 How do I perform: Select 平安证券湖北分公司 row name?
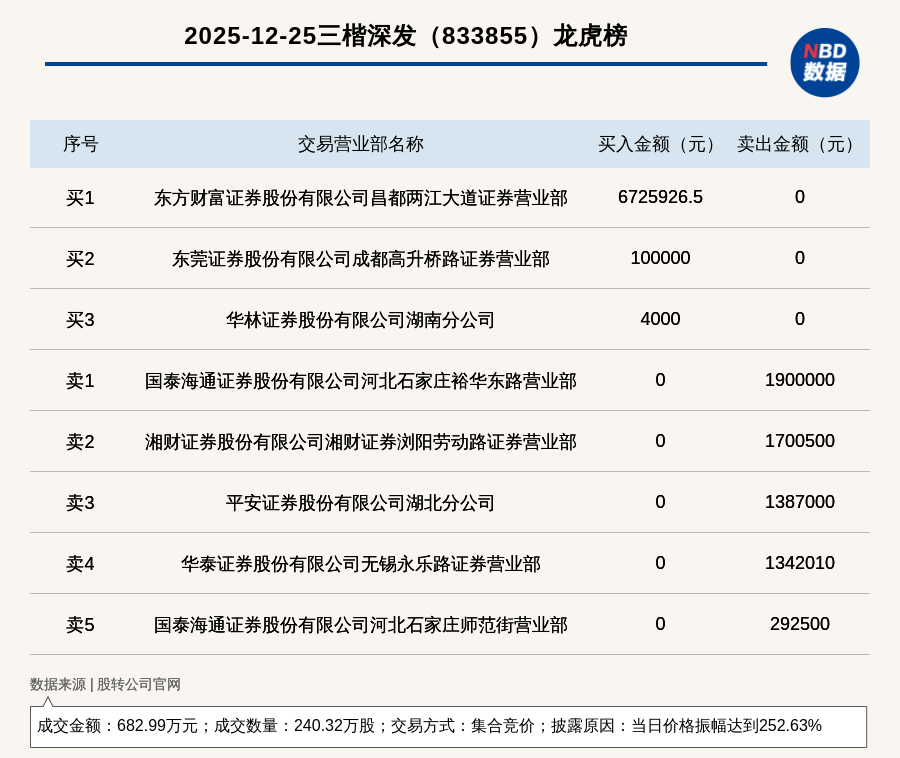click(x=360, y=503)
